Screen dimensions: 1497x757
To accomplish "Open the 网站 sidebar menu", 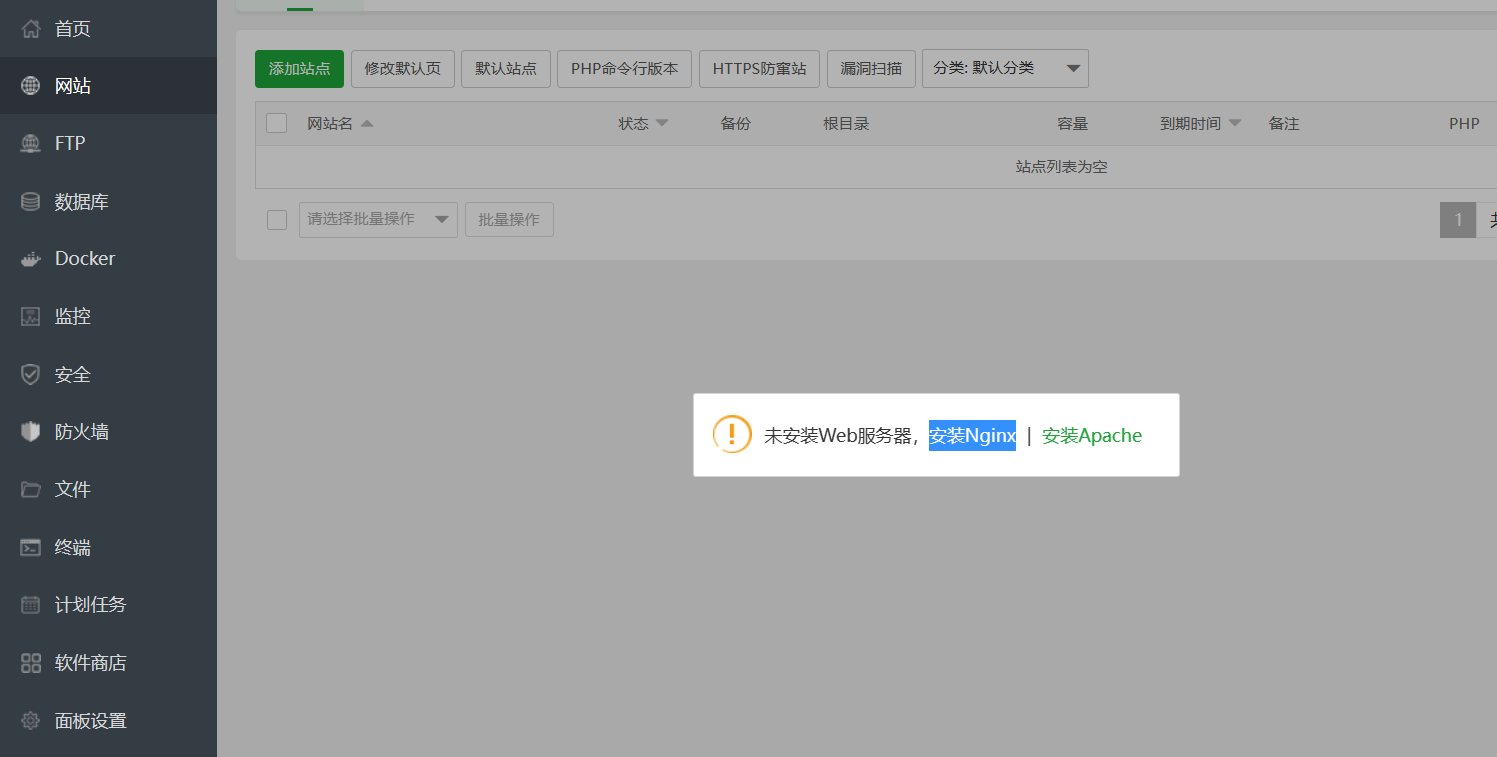I will (x=108, y=86).
